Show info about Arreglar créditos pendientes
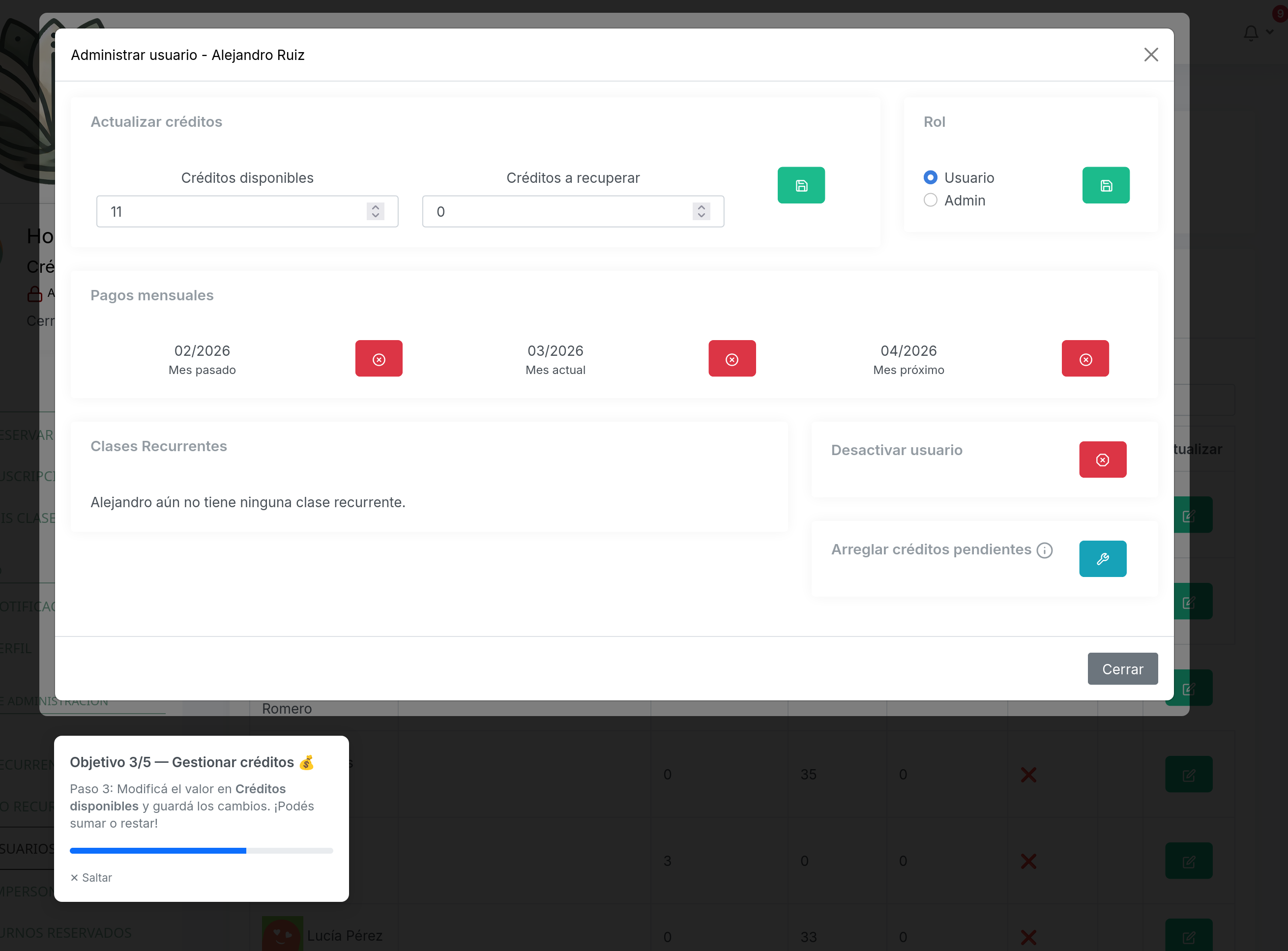Image resolution: width=1288 pixels, height=951 pixels. [x=1045, y=550]
